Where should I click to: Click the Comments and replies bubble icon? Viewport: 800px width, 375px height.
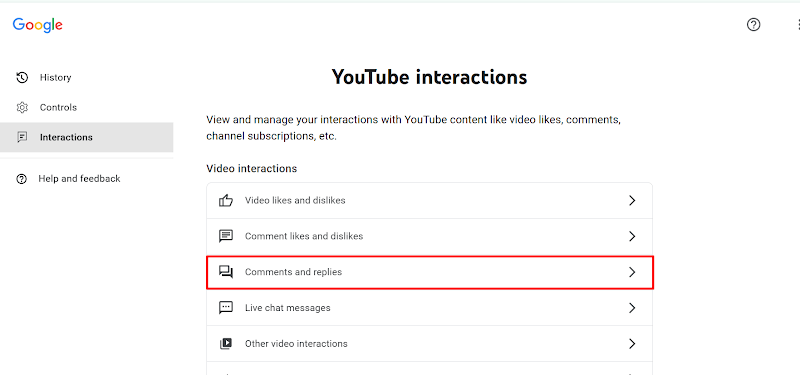coord(226,272)
